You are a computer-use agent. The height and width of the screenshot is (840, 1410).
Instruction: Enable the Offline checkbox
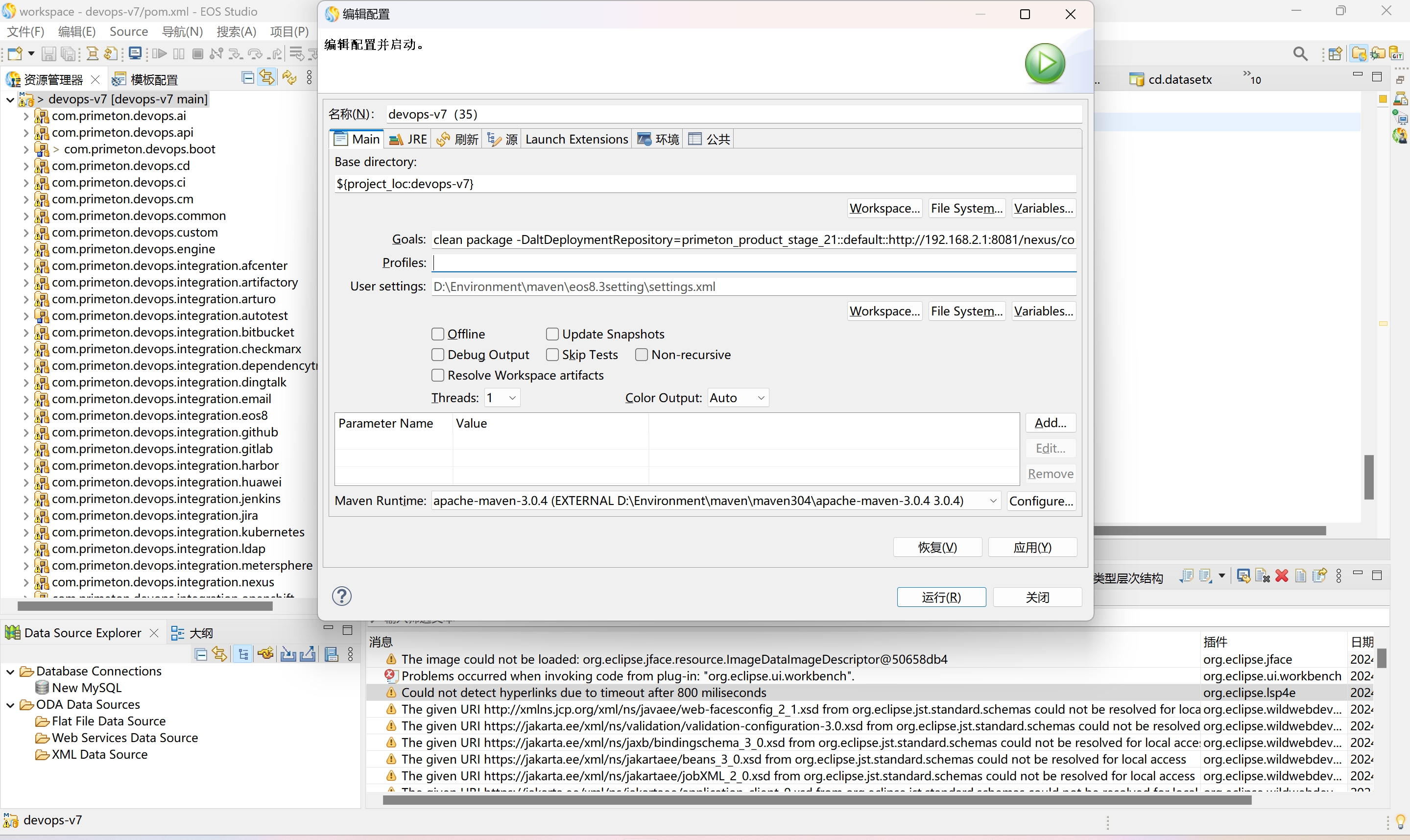pyautogui.click(x=437, y=334)
